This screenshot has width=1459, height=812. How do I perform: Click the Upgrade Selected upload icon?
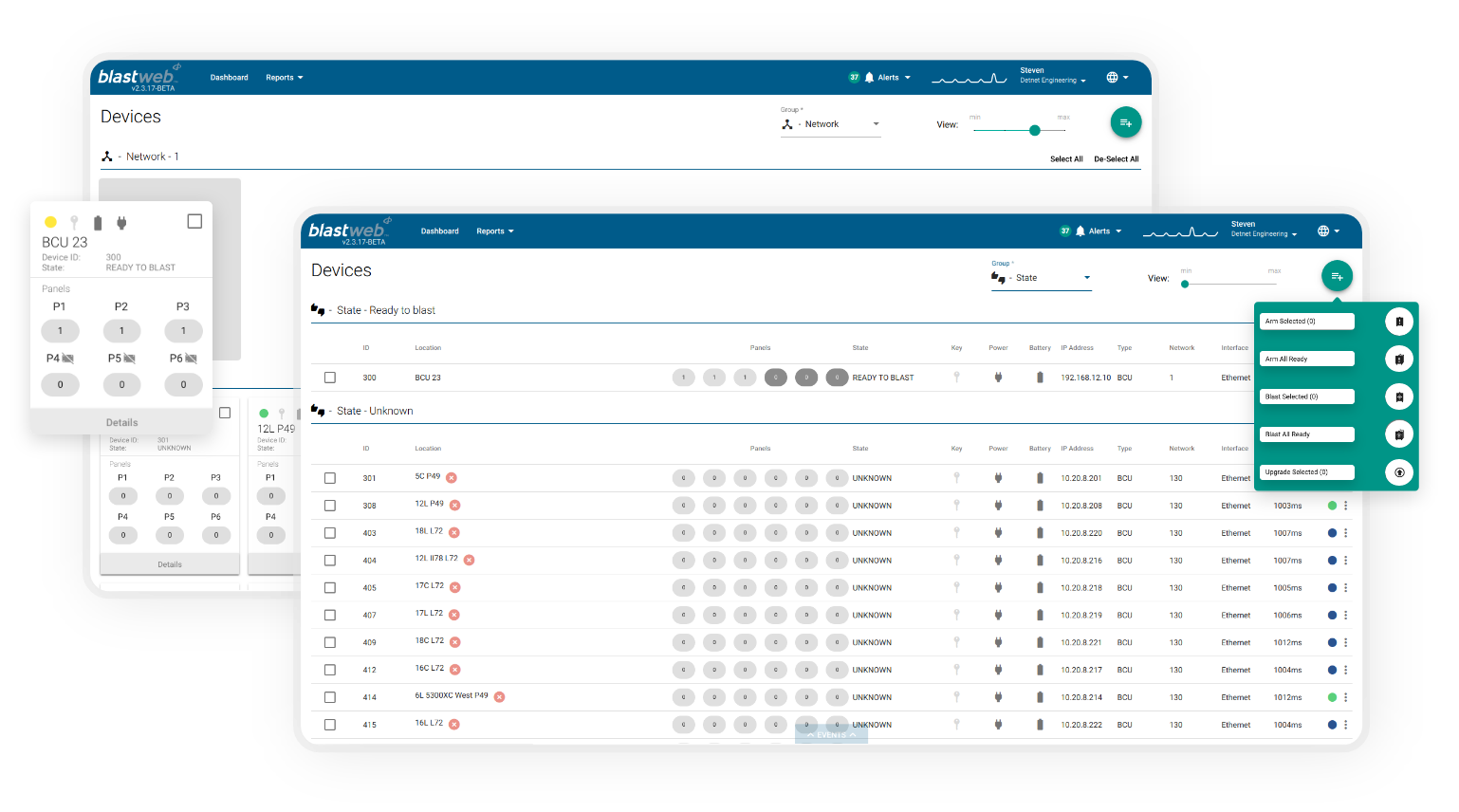coord(1399,471)
